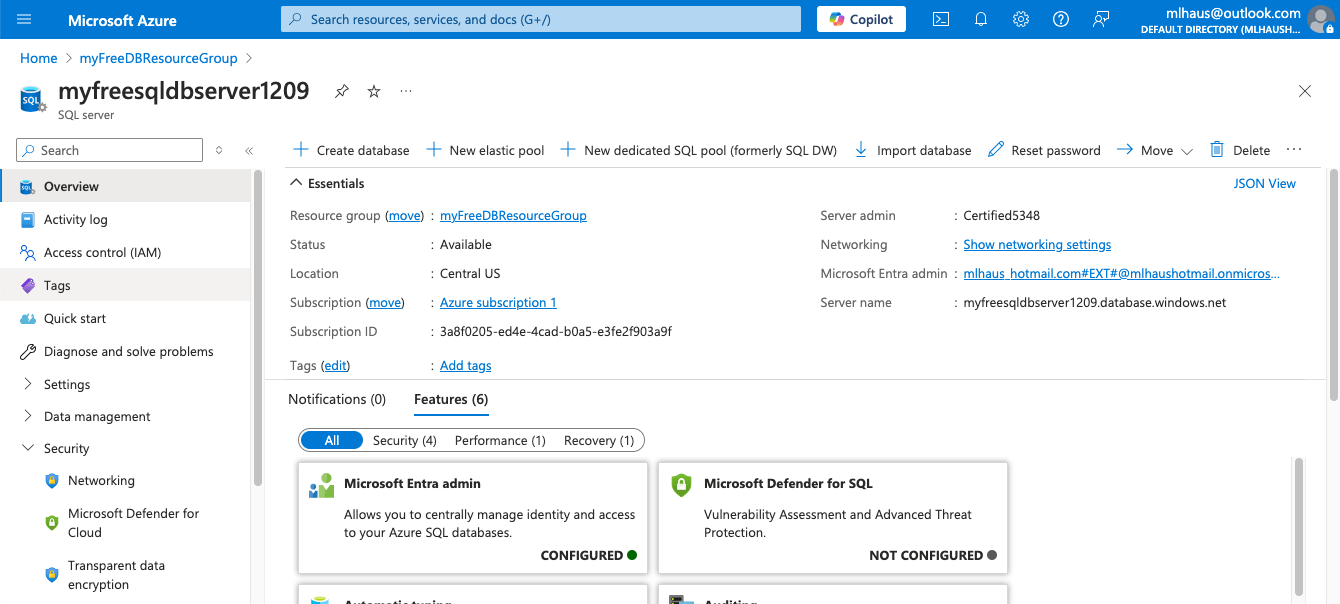Click Delete in the toolbar
Image resolution: width=1340 pixels, height=604 pixels.
click(1240, 150)
